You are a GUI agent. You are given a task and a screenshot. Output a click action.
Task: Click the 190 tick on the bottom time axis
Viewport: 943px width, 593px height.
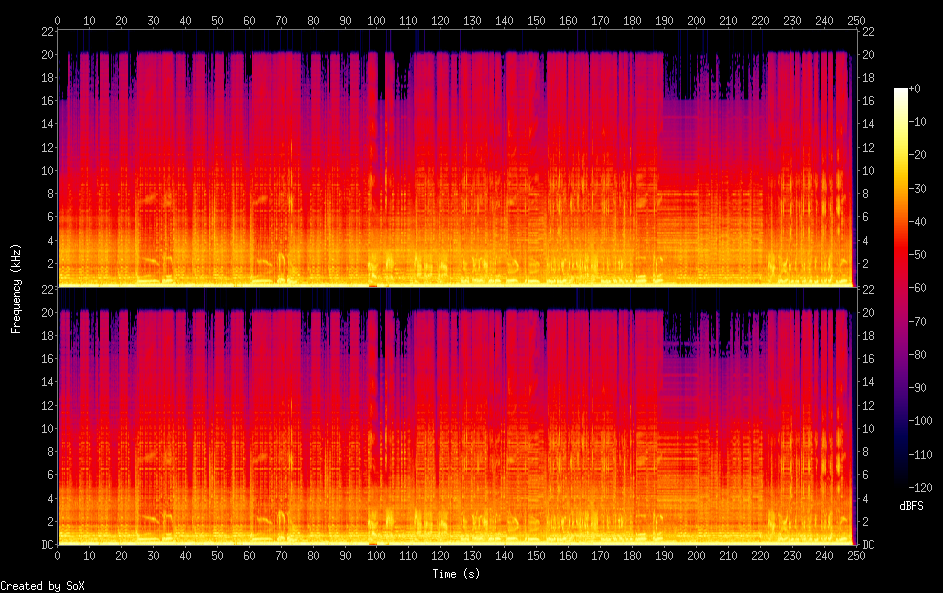click(x=663, y=557)
